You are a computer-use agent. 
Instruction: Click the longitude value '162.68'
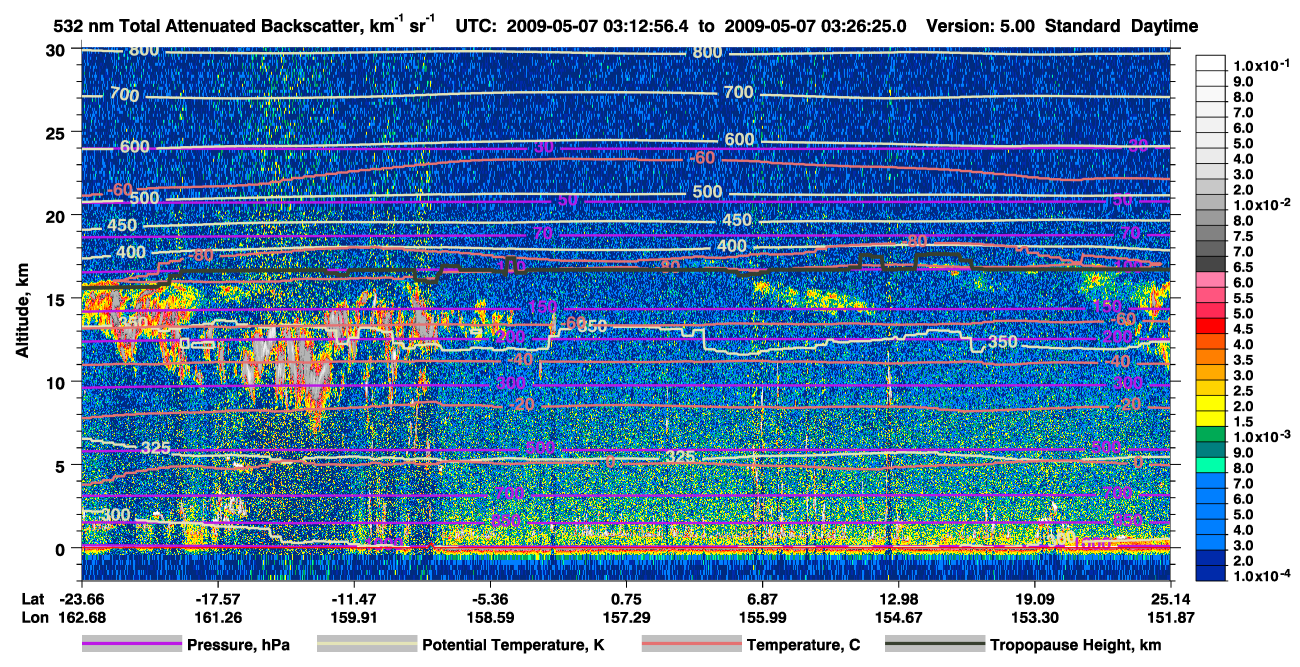[x=83, y=618]
